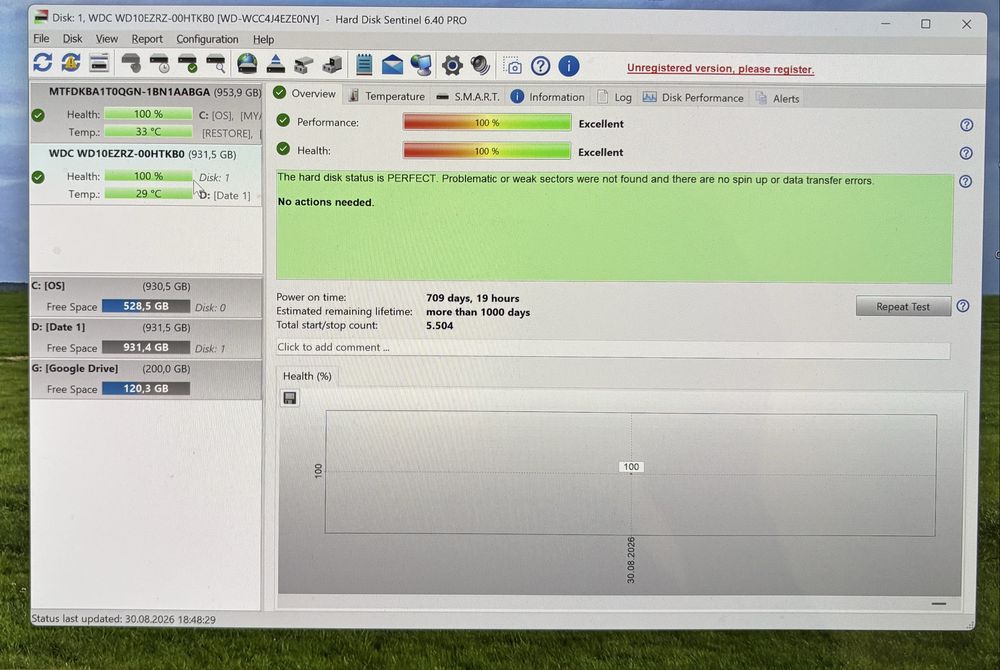Click the disk with gray blocks icon

(x=332, y=64)
